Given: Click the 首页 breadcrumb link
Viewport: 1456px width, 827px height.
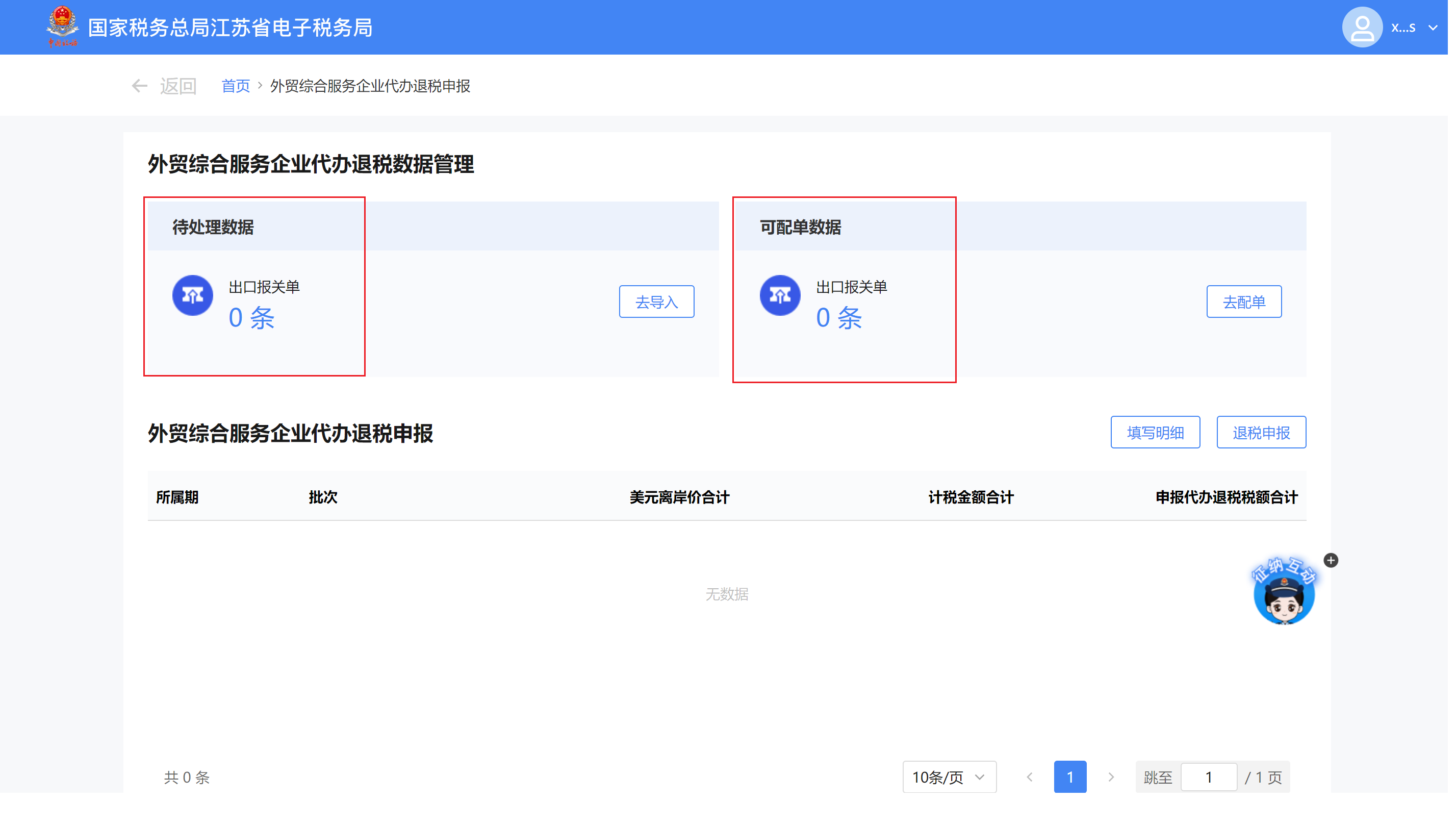Looking at the screenshot, I should click(x=235, y=86).
